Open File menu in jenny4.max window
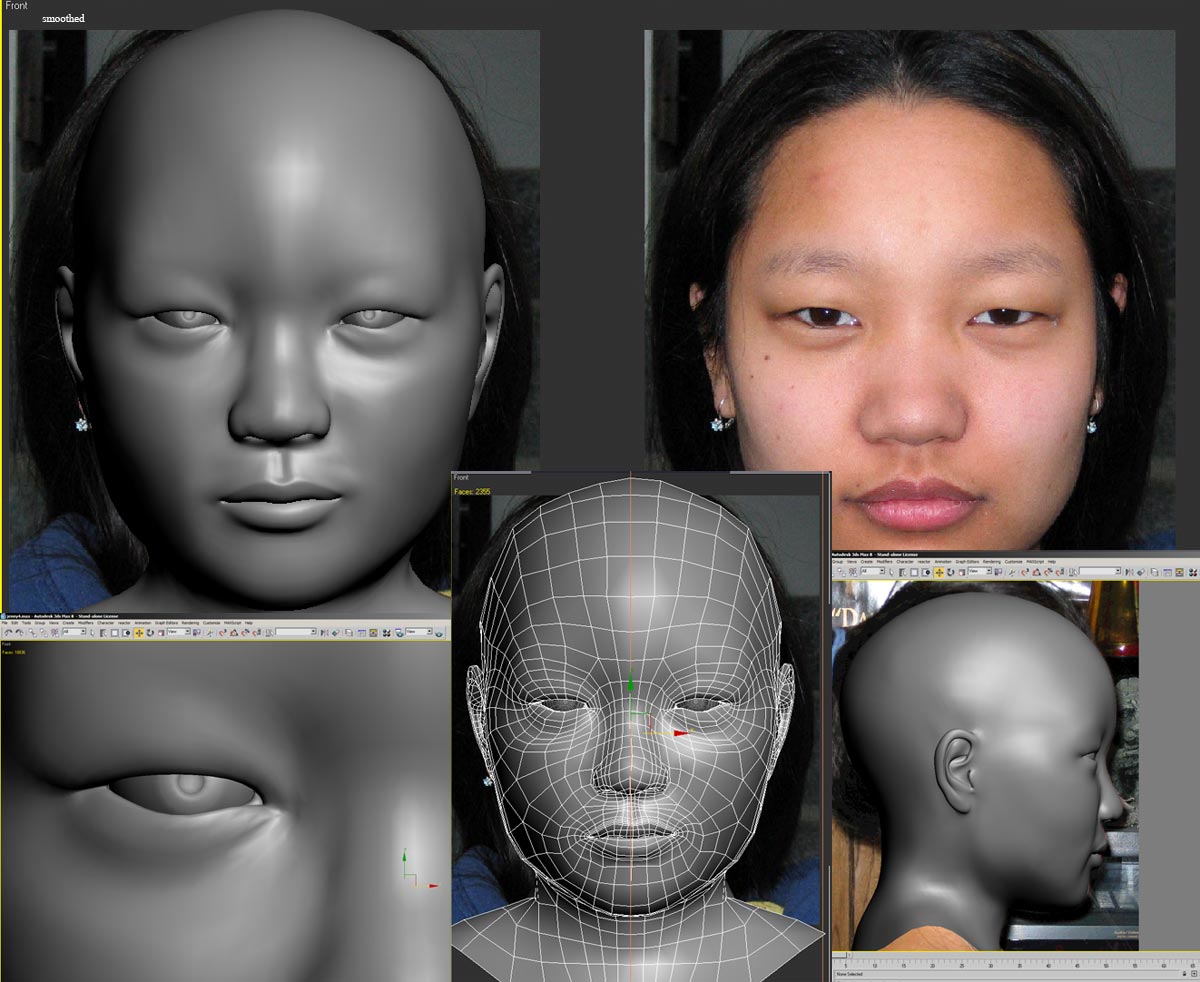The height and width of the screenshot is (982, 1200). 5,622
